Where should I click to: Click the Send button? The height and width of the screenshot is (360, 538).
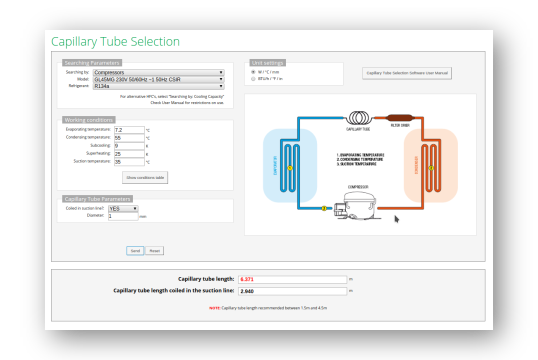(135, 251)
